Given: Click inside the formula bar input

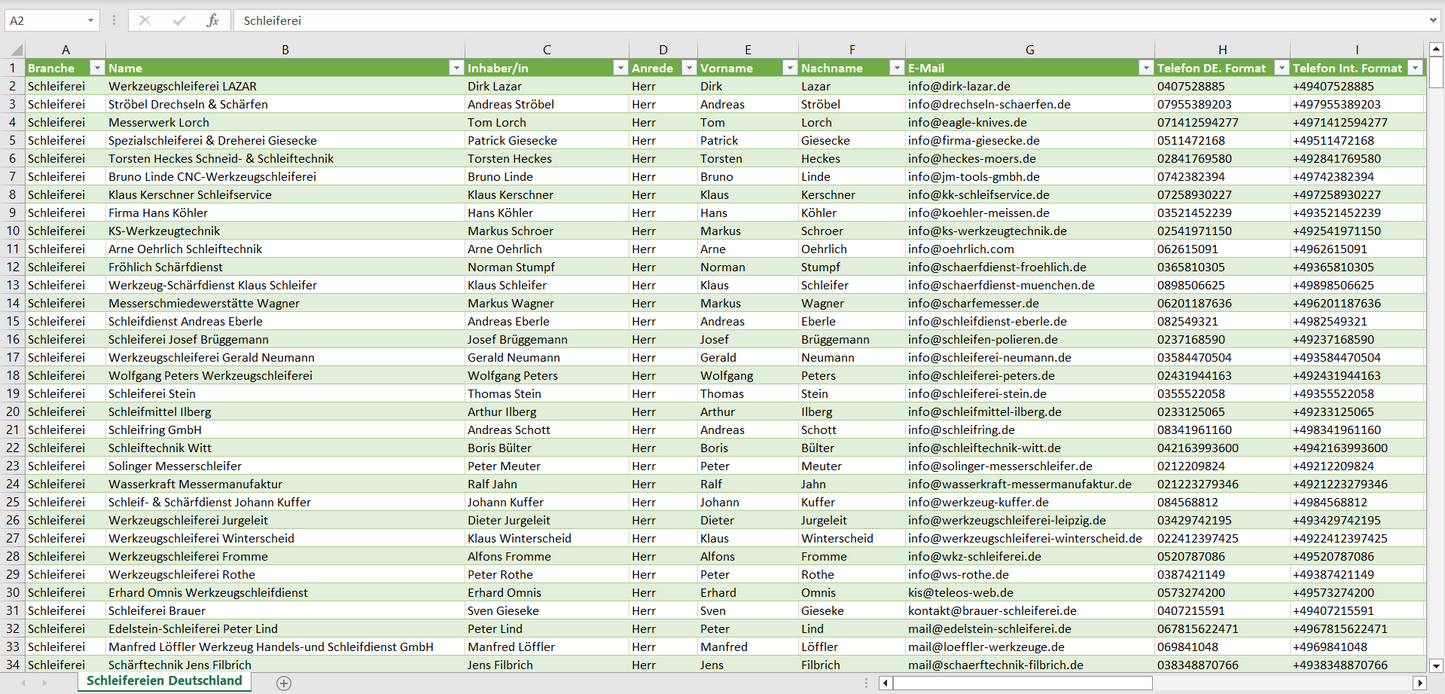Looking at the screenshot, I should click(800, 20).
